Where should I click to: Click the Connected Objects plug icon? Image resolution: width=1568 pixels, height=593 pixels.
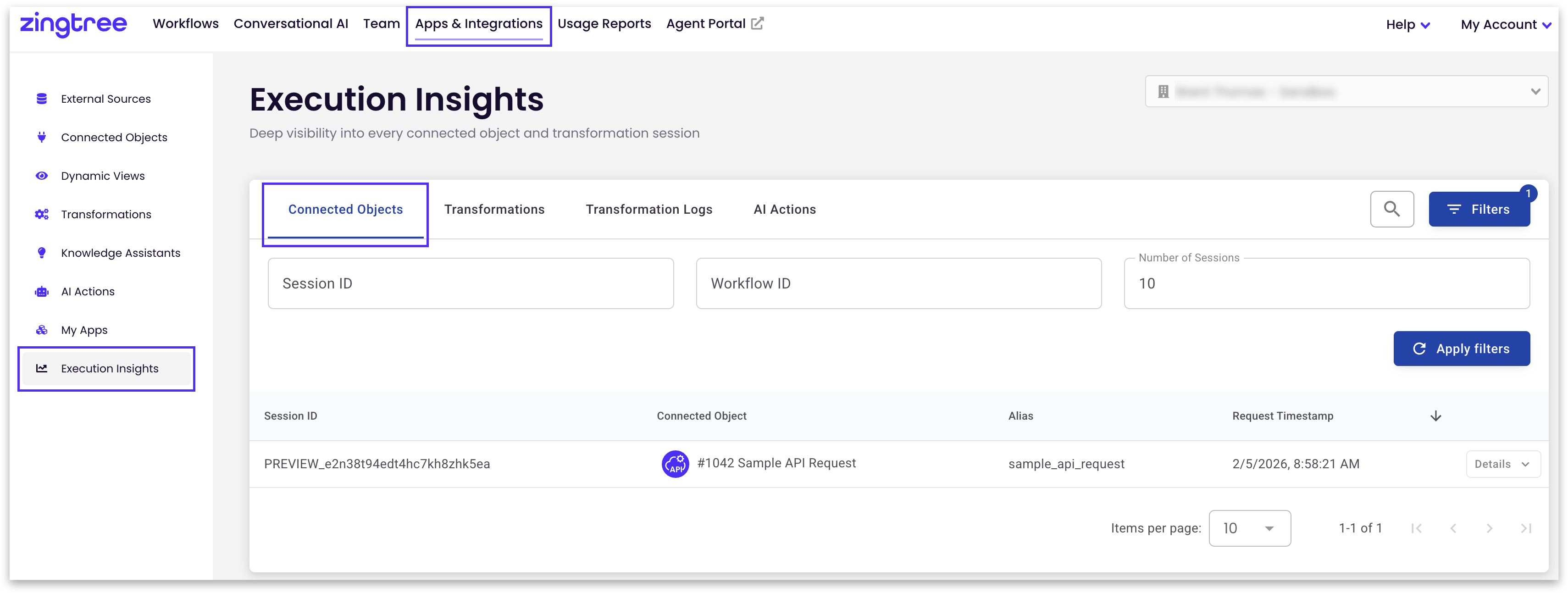point(41,137)
